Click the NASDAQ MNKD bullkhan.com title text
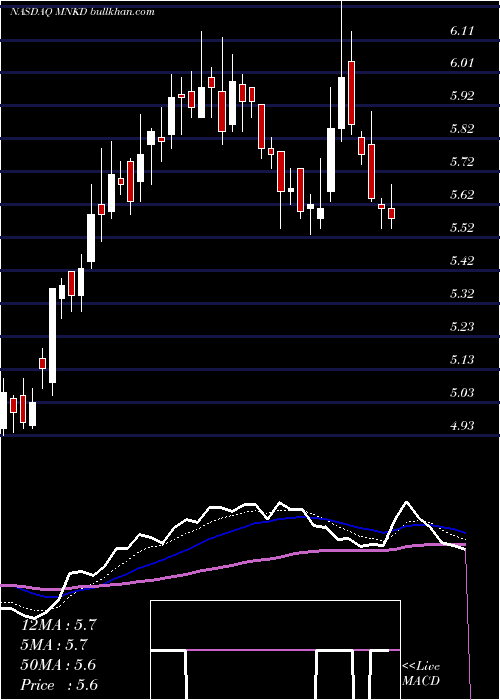This screenshot has height=700, width=500. tap(82, 12)
